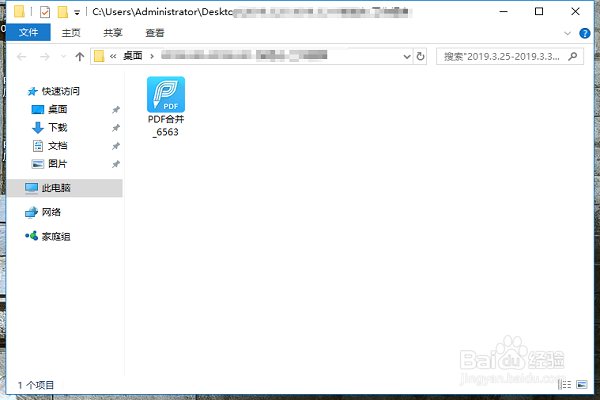Open Explorer help icon
This screenshot has height=400, width=600.
pos(584,33)
